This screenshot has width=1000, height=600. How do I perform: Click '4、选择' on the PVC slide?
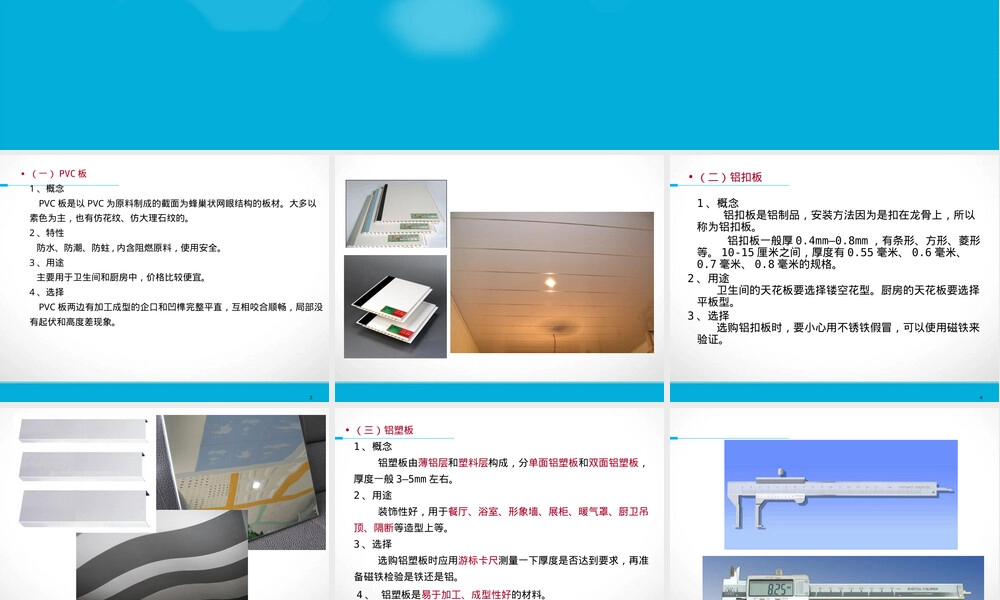pyautogui.click(x=47, y=292)
